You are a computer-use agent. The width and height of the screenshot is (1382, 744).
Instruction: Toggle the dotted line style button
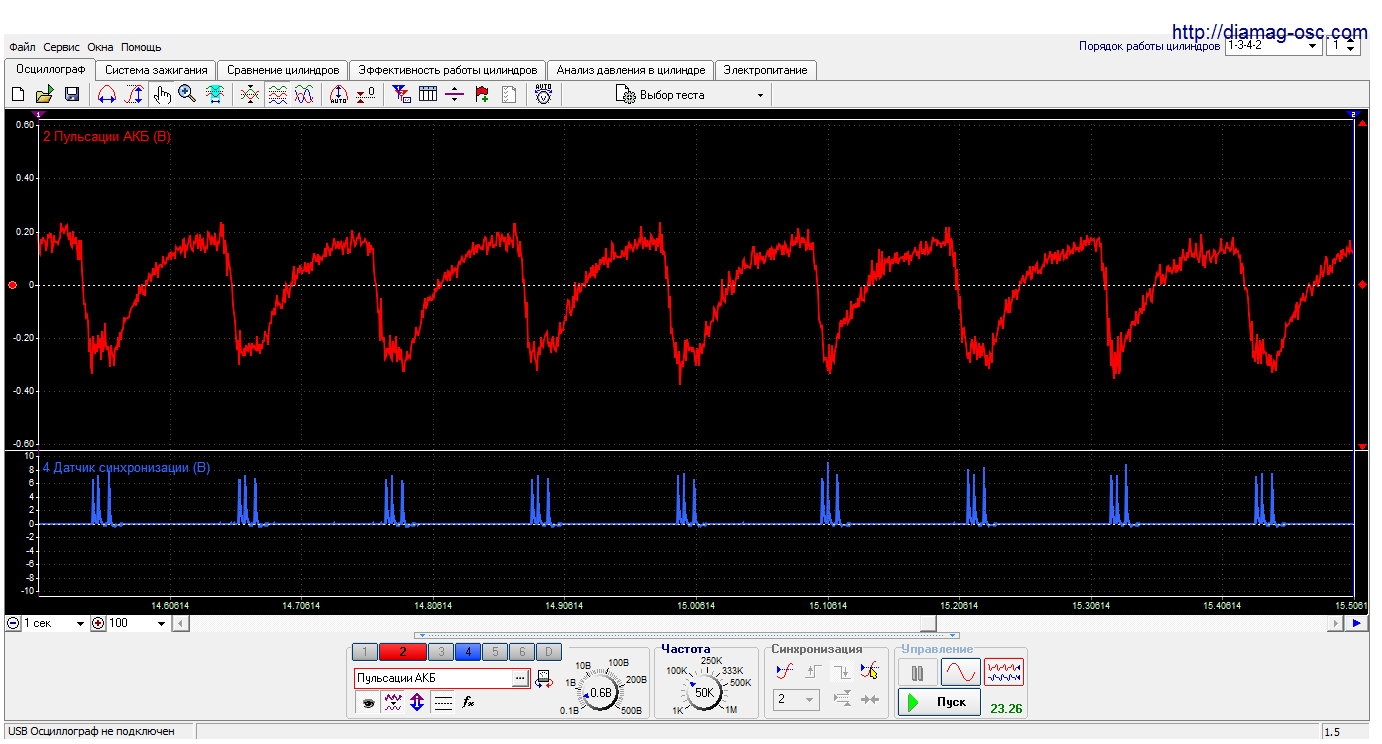[443, 703]
